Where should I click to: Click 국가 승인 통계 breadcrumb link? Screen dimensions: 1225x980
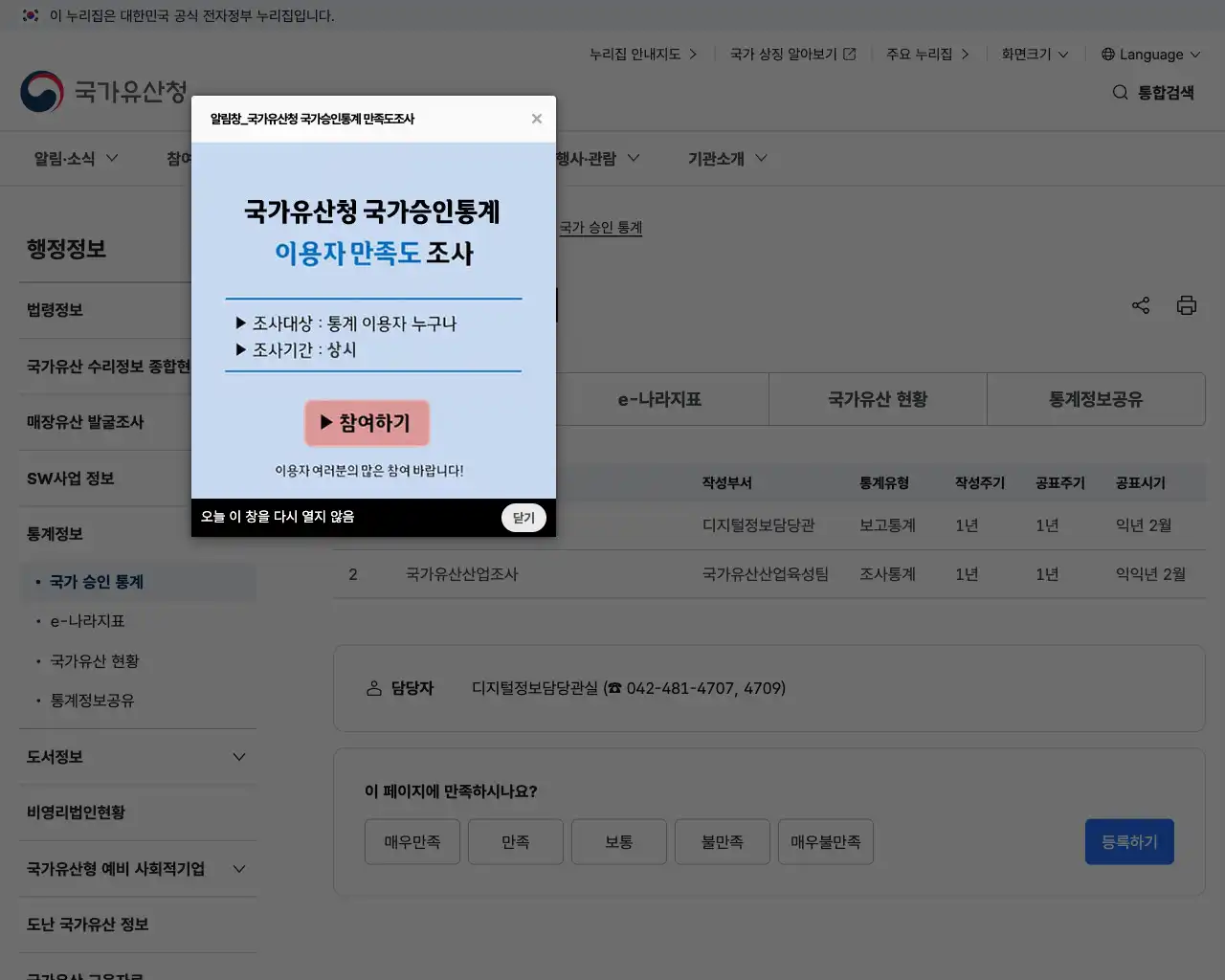pyautogui.click(x=601, y=228)
